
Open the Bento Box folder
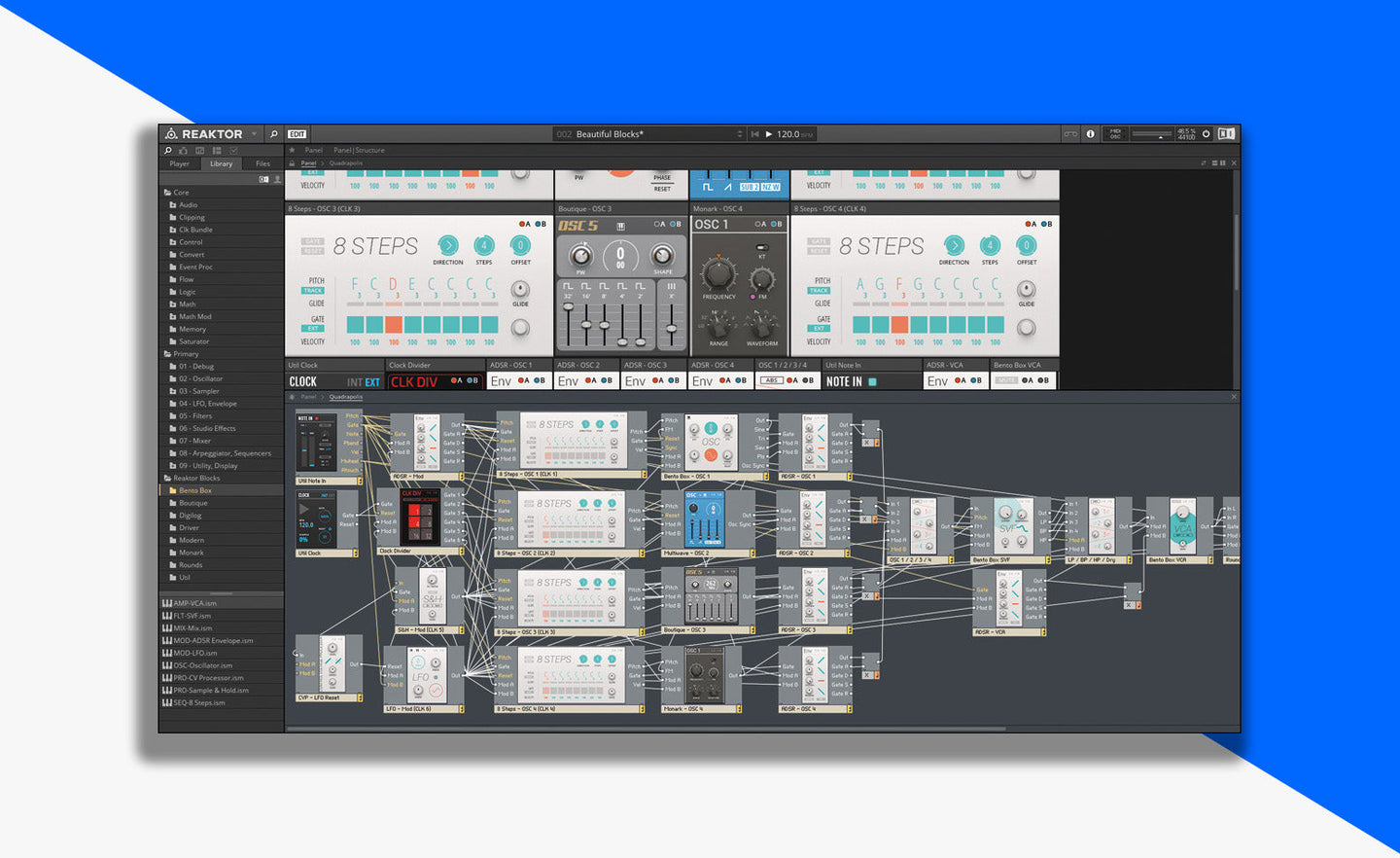point(222,490)
